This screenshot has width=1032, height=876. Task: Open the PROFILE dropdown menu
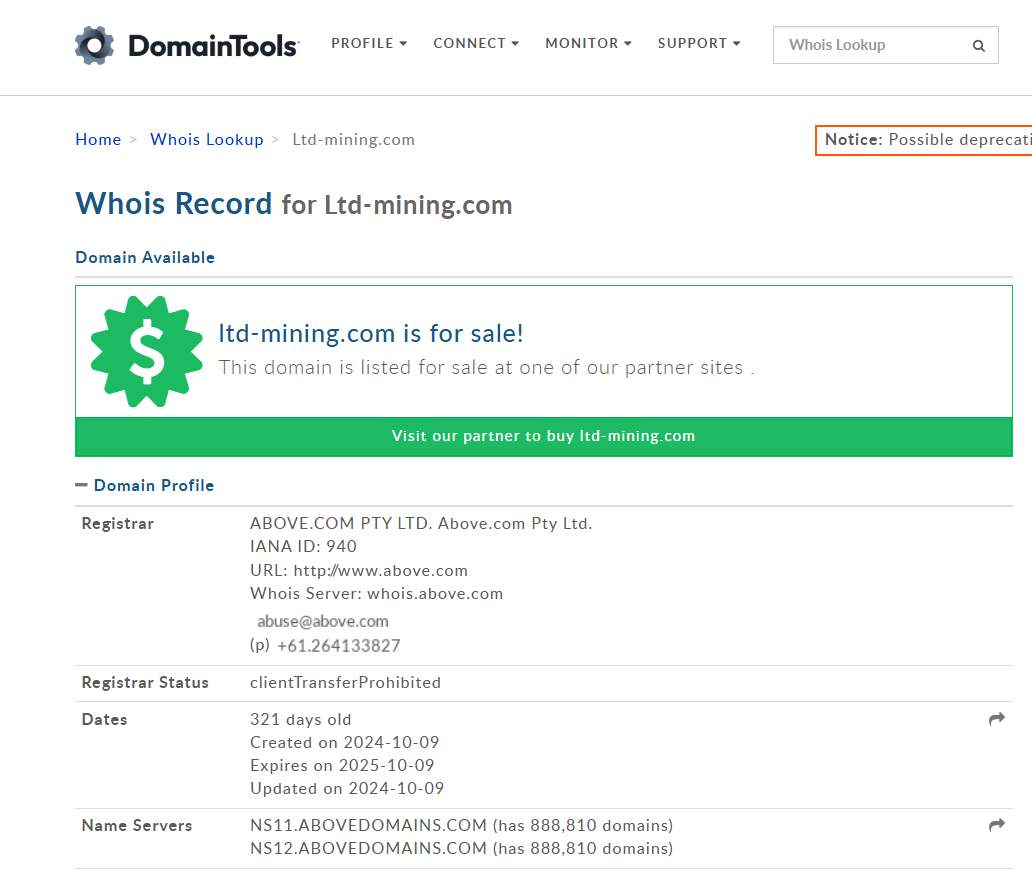click(x=369, y=43)
